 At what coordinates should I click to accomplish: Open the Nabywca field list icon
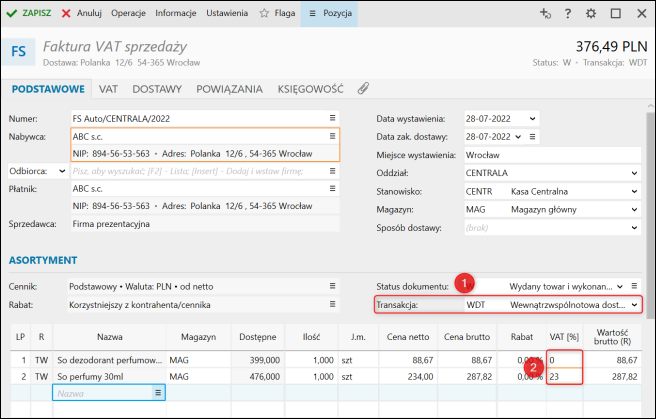(x=332, y=136)
